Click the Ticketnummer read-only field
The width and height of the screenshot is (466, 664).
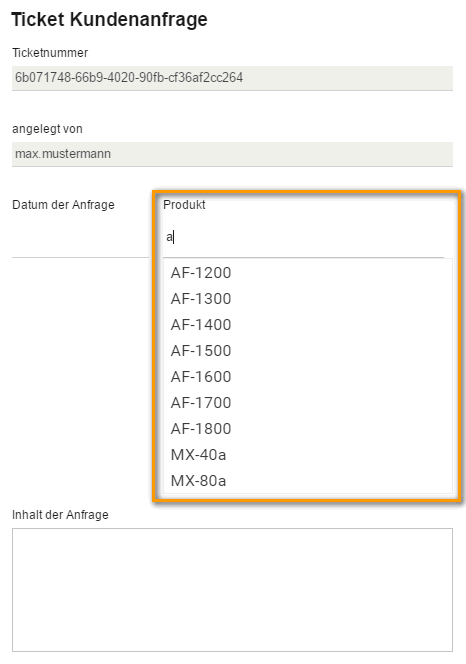[x=232, y=78]
